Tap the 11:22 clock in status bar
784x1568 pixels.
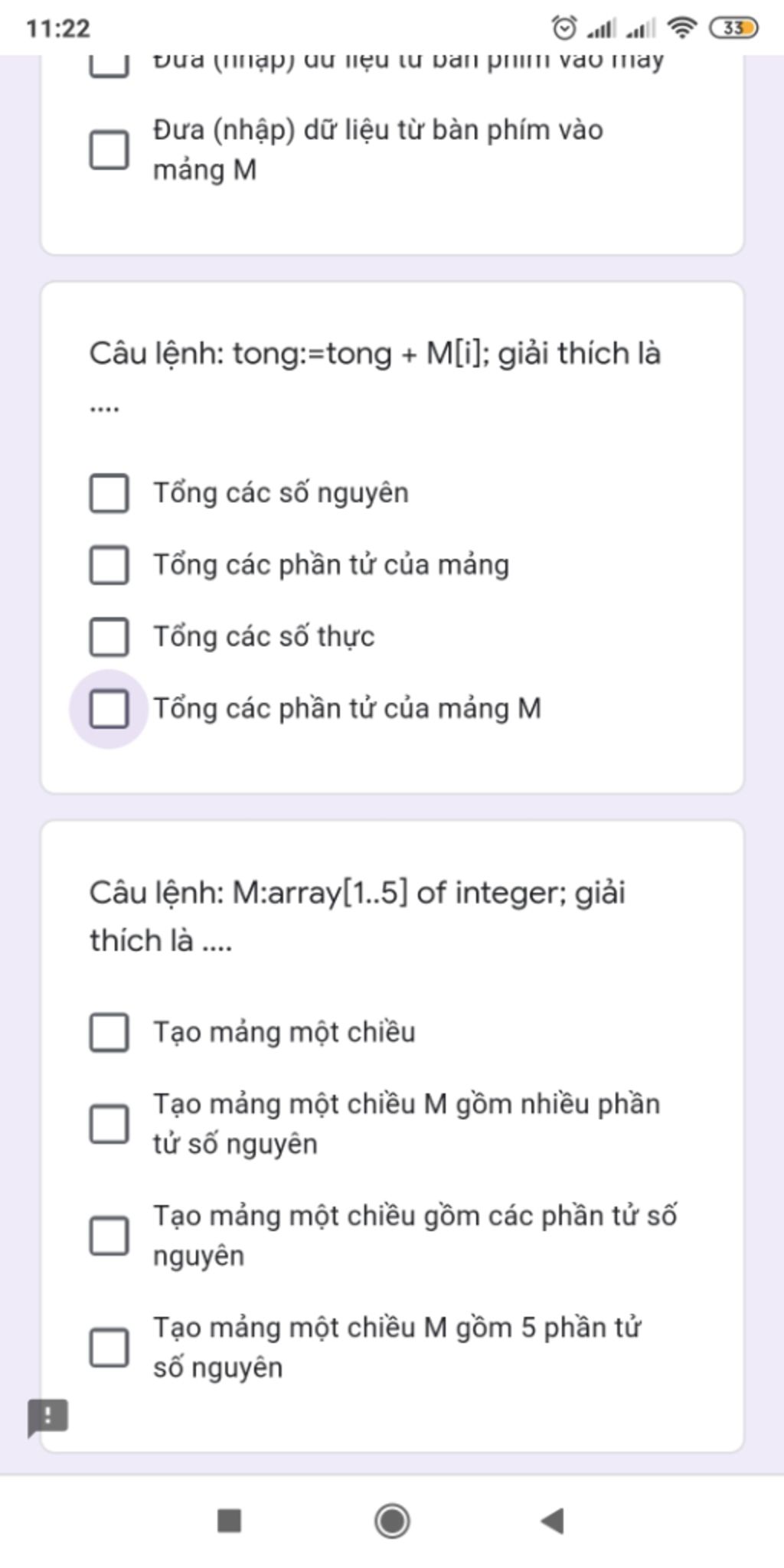58,28
